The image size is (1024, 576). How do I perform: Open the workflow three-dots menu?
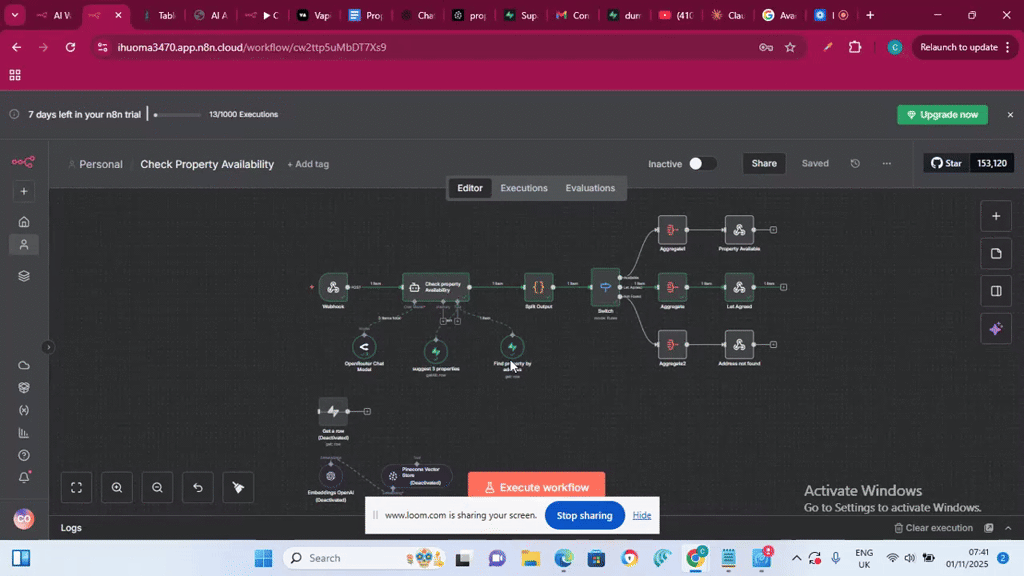coord(886,163)
